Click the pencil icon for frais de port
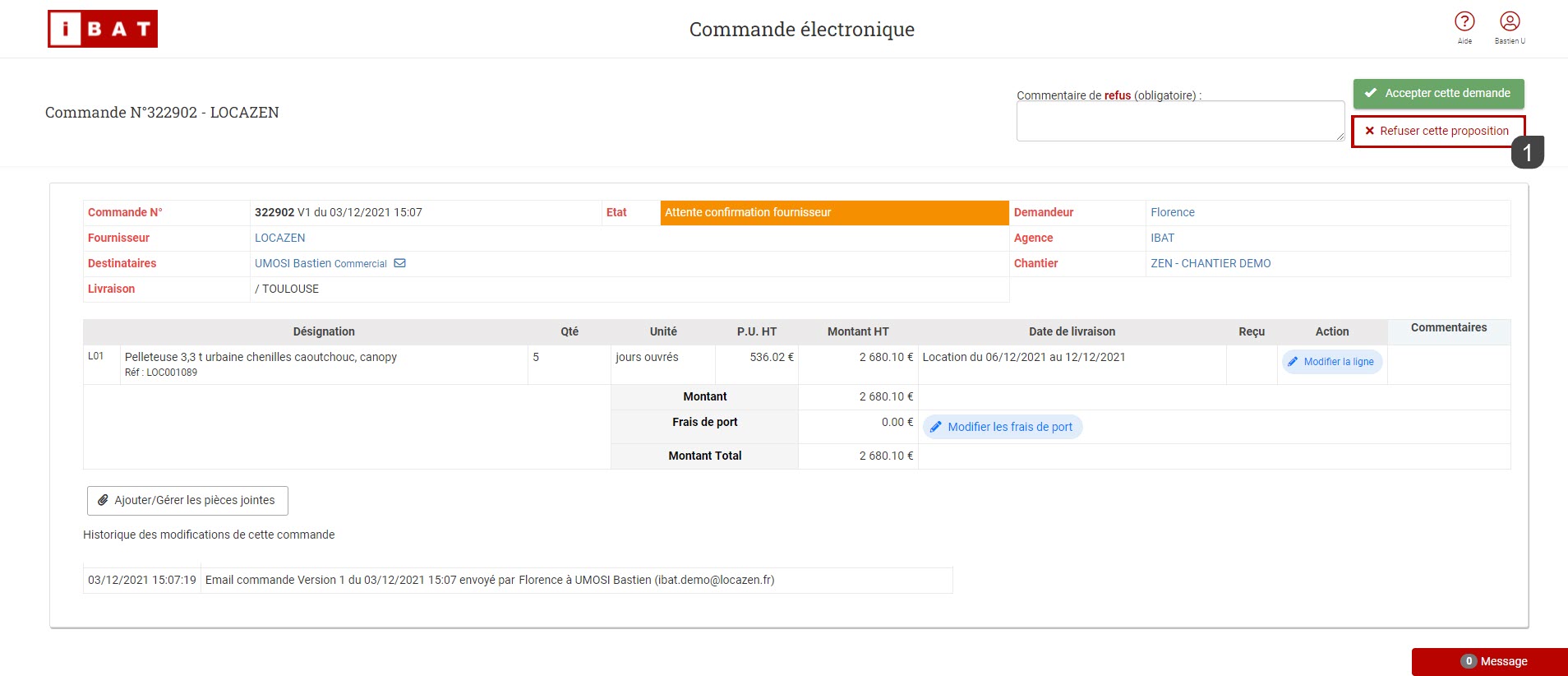 click(936, 427)
